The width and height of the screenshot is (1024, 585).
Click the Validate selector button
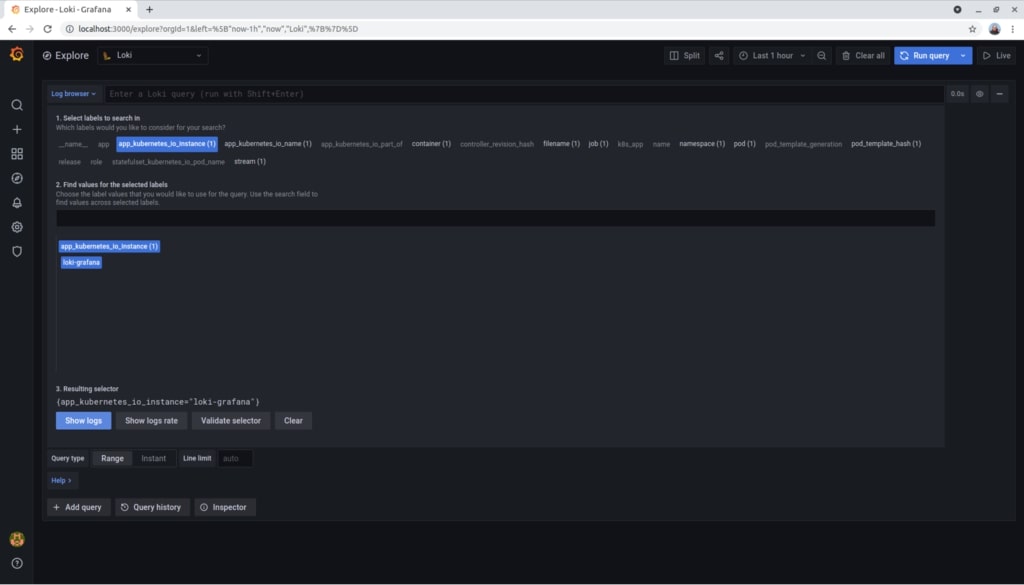(x=231, y=421)
